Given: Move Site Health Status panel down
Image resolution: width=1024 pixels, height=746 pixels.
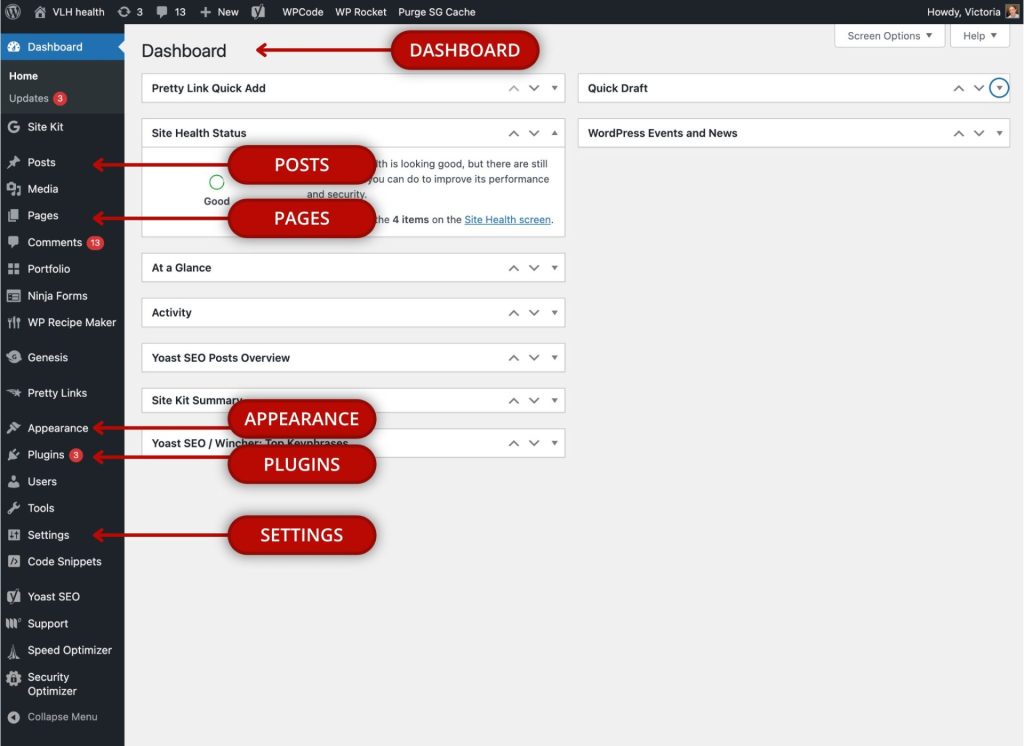Looking at the screenshot, I should pos(534,133).
